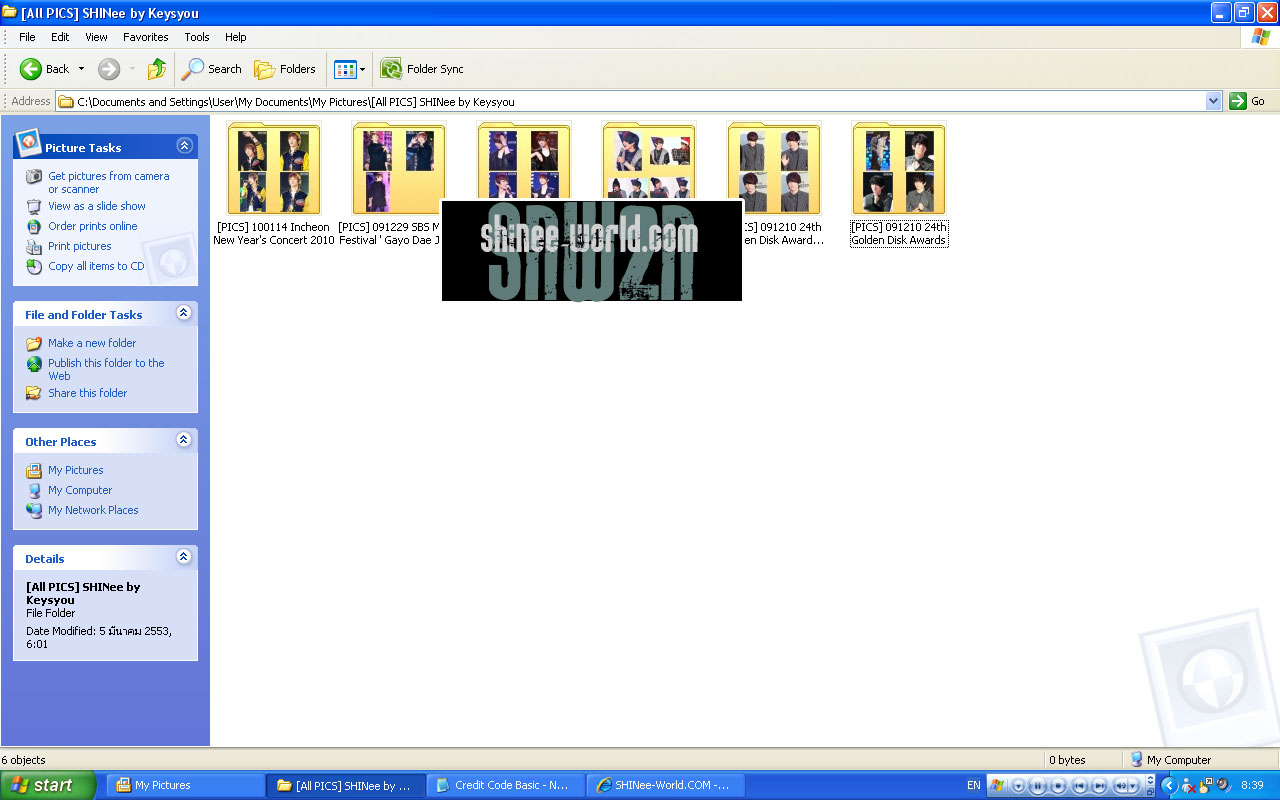Open the Tools menu
This screenshot has height=800, width=1280.
click(197, 37)
